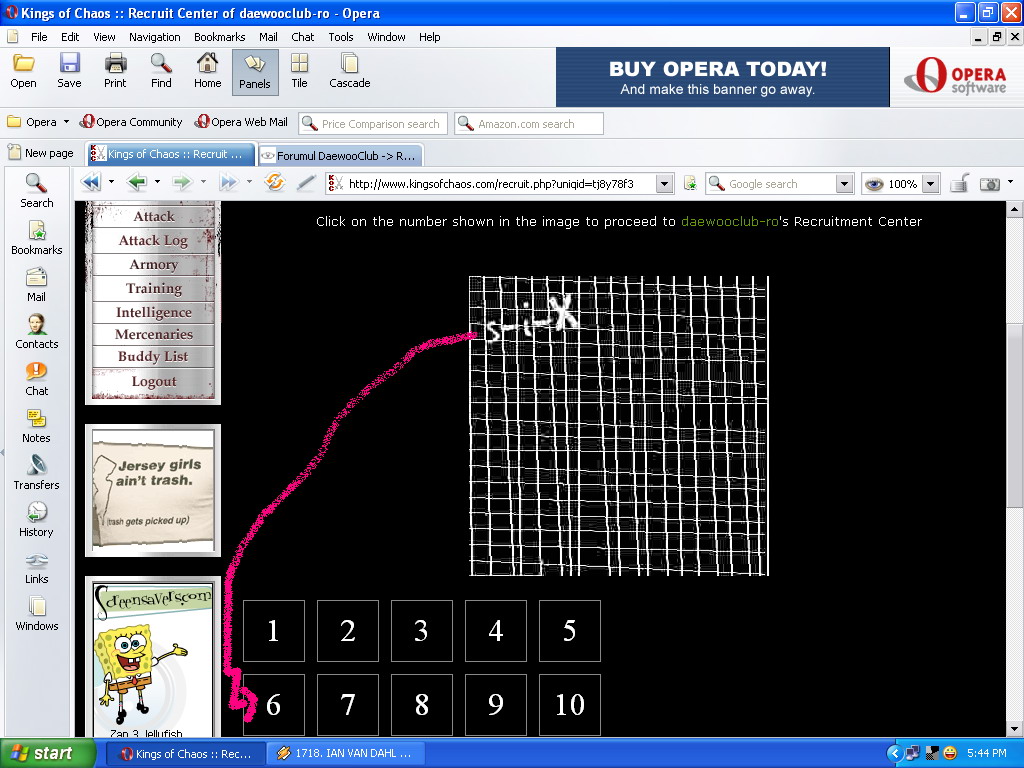
Task: Open the Notes panel in sidebar
Action: [37, 426]
